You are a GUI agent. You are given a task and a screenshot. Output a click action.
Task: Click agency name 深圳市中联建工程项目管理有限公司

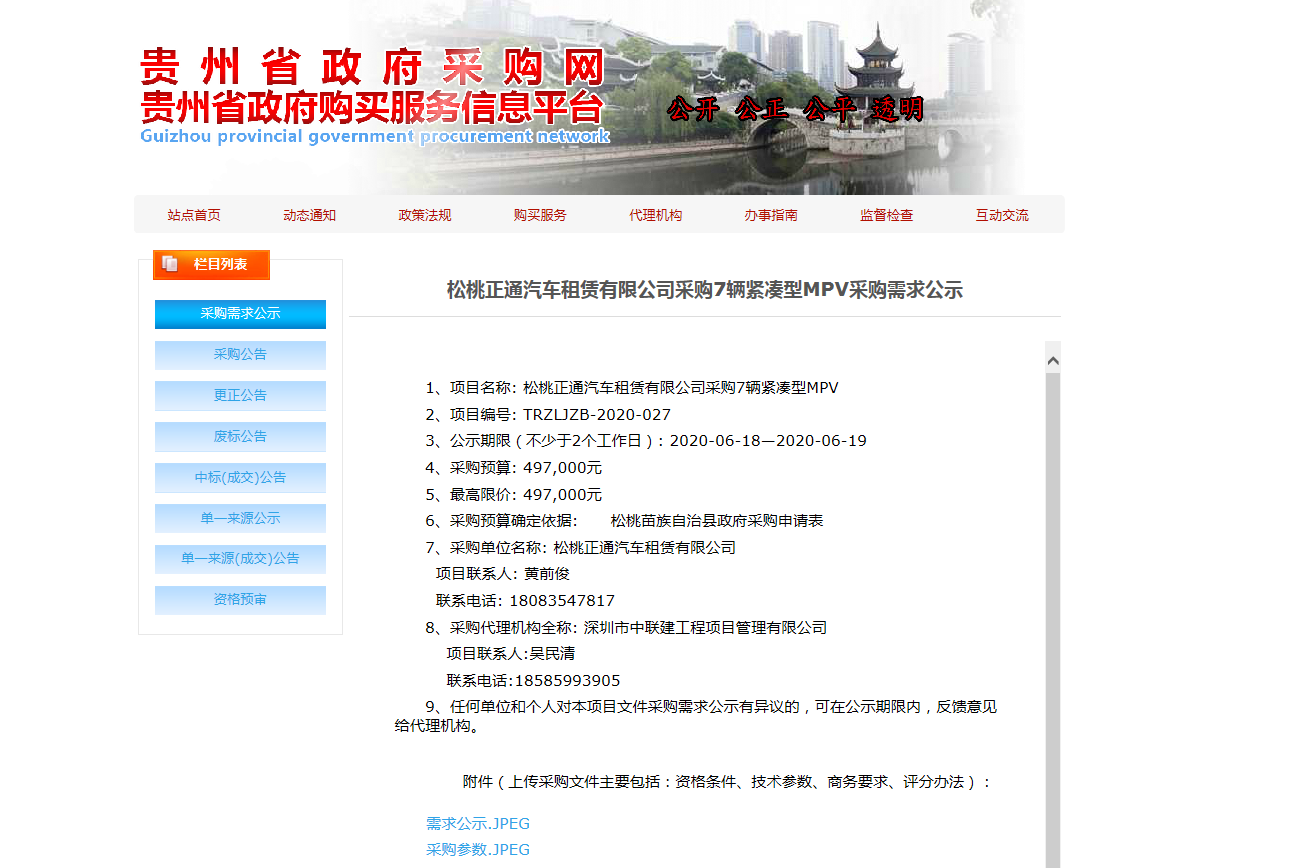[x=705, y=628]
